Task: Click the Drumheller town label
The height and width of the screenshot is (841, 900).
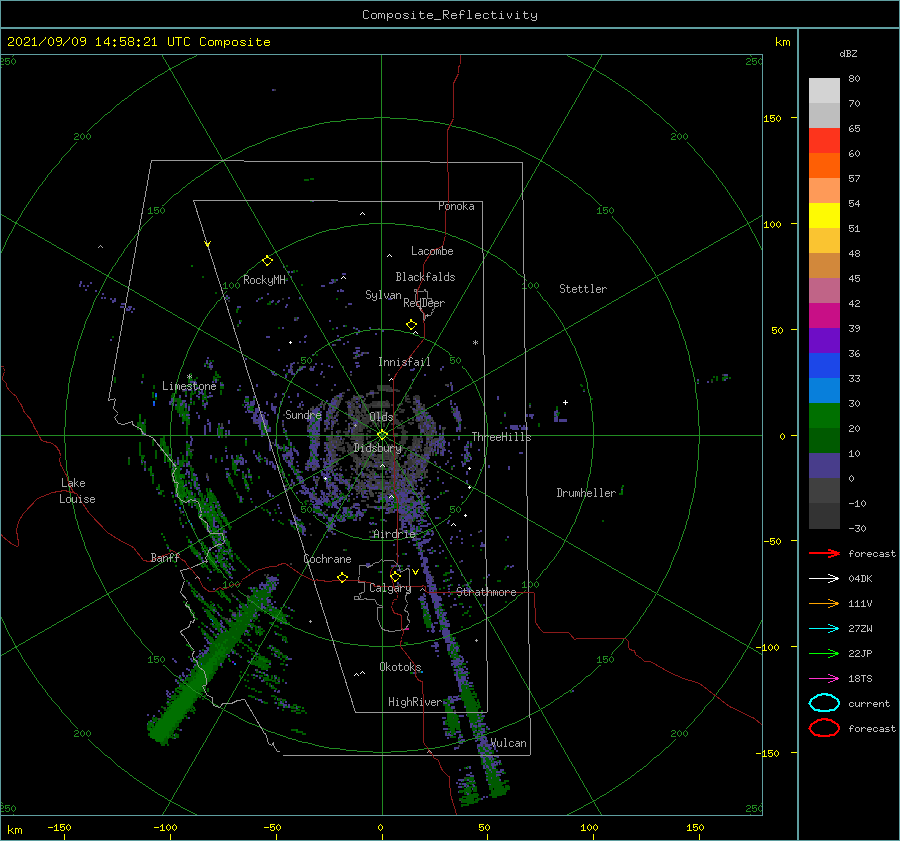Action: pos(586,493)
